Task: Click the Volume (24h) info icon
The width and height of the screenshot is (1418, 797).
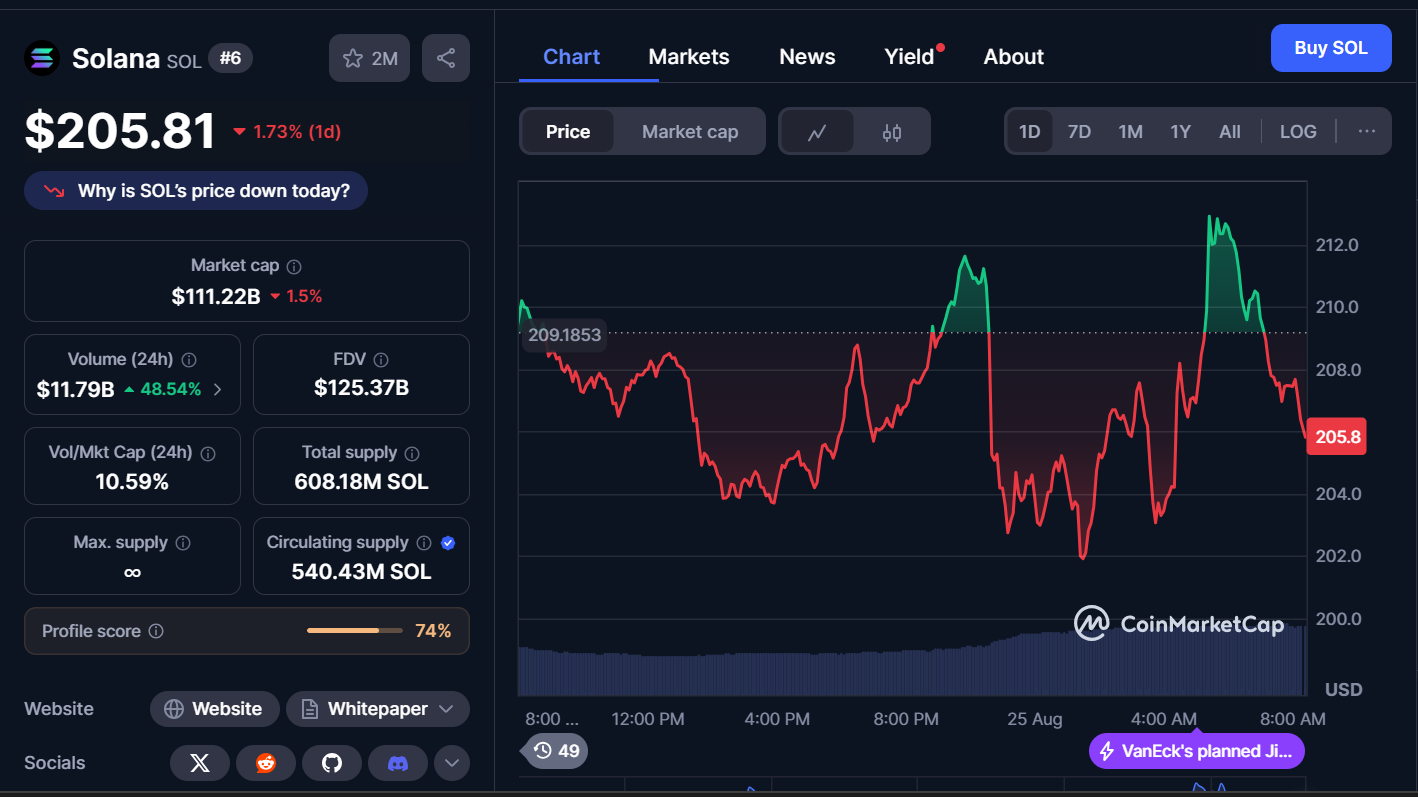Action: click(x=189, y=359)
